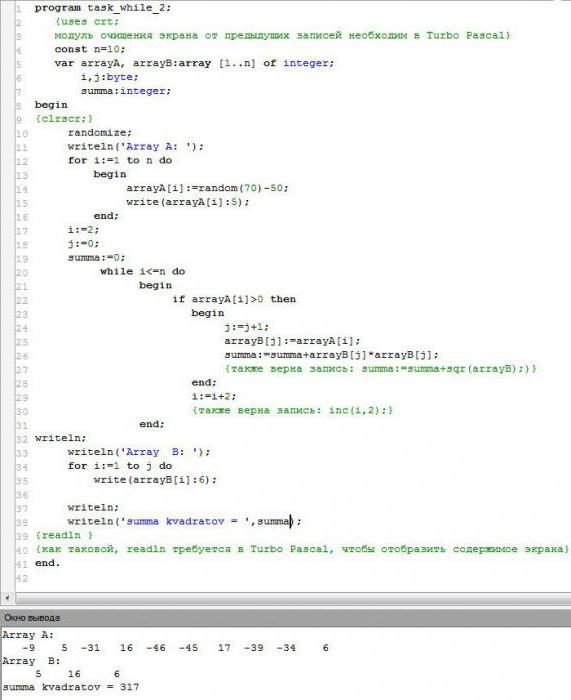Click line number 20 in the gutter
Viewport: 571px width, 700px height.
(22, 273)
